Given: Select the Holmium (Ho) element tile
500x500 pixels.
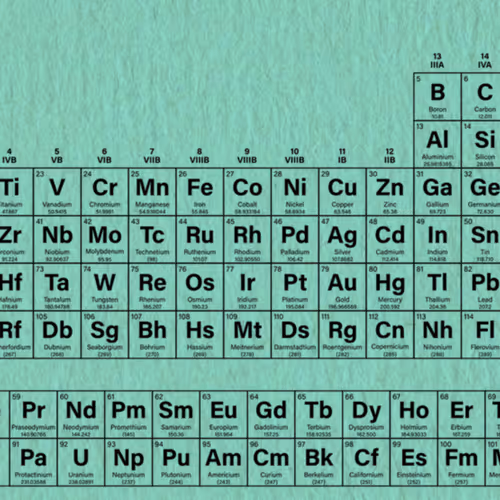Looking at the screenshot, I should coord(414,415).
